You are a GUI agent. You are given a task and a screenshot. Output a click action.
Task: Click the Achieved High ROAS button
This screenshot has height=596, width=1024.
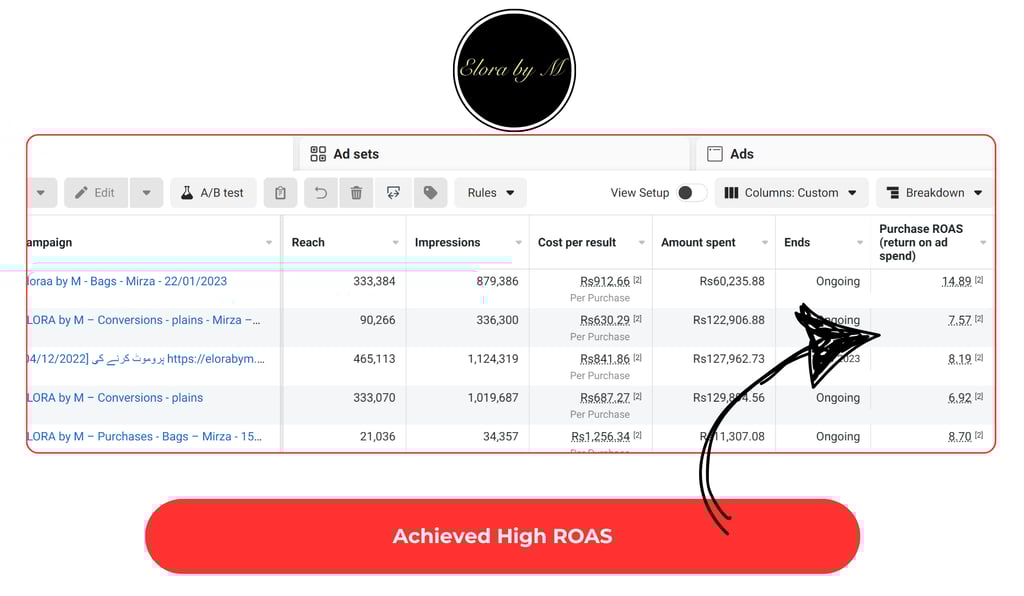click(x=502, y=537)
